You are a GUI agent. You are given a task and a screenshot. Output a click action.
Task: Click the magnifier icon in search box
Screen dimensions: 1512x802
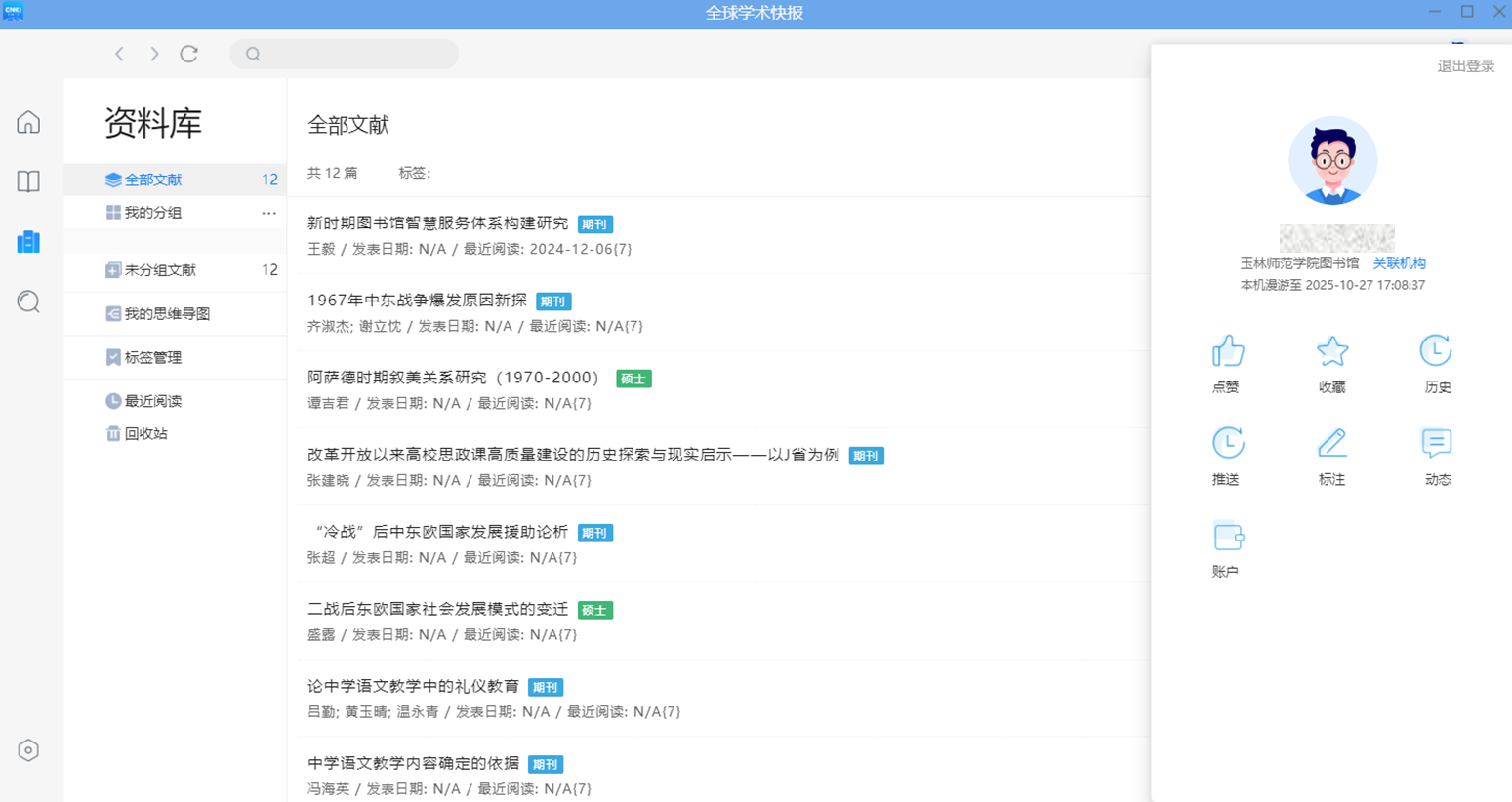pos(253,54)
